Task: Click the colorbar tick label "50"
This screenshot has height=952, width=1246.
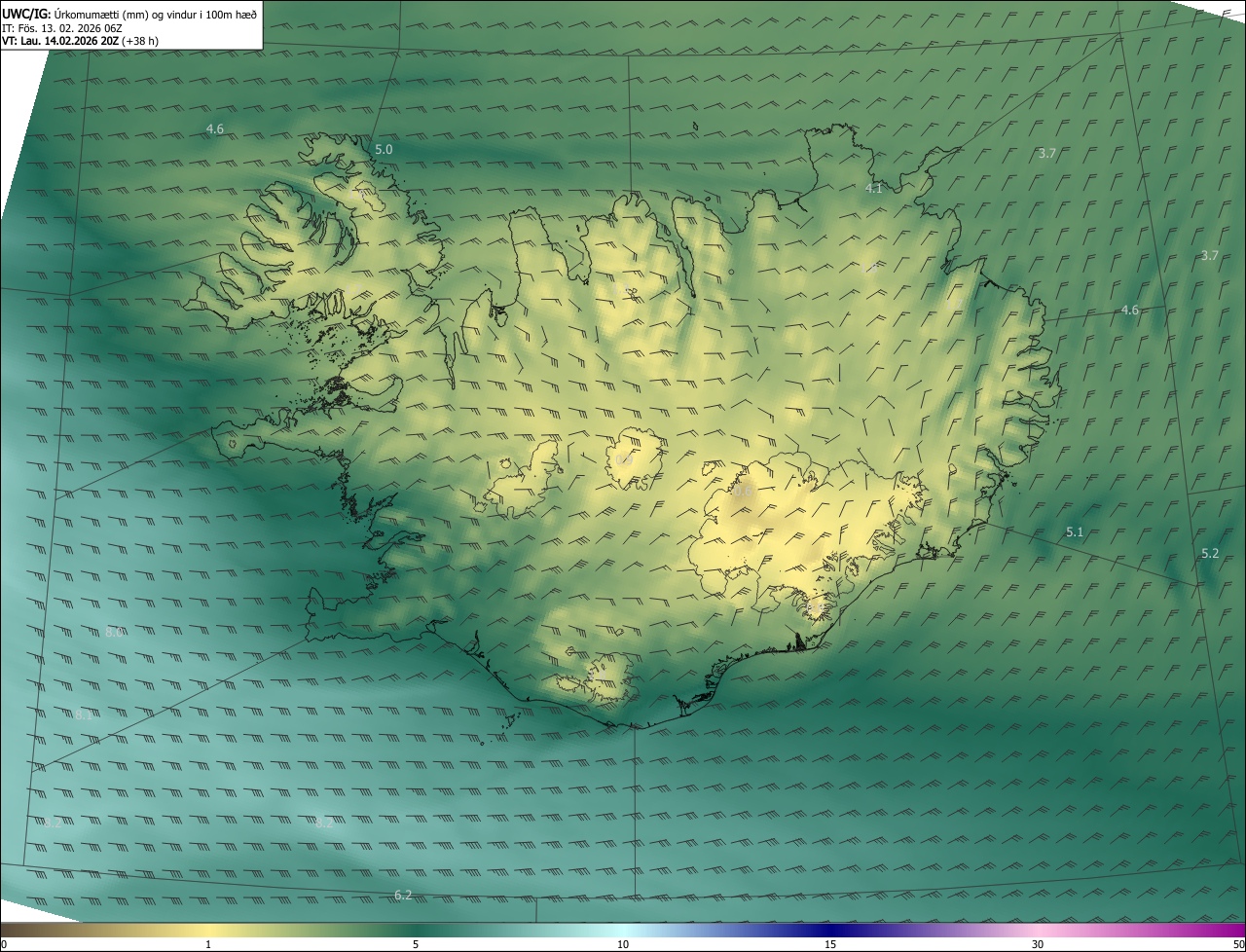Action: point(1238,944)
